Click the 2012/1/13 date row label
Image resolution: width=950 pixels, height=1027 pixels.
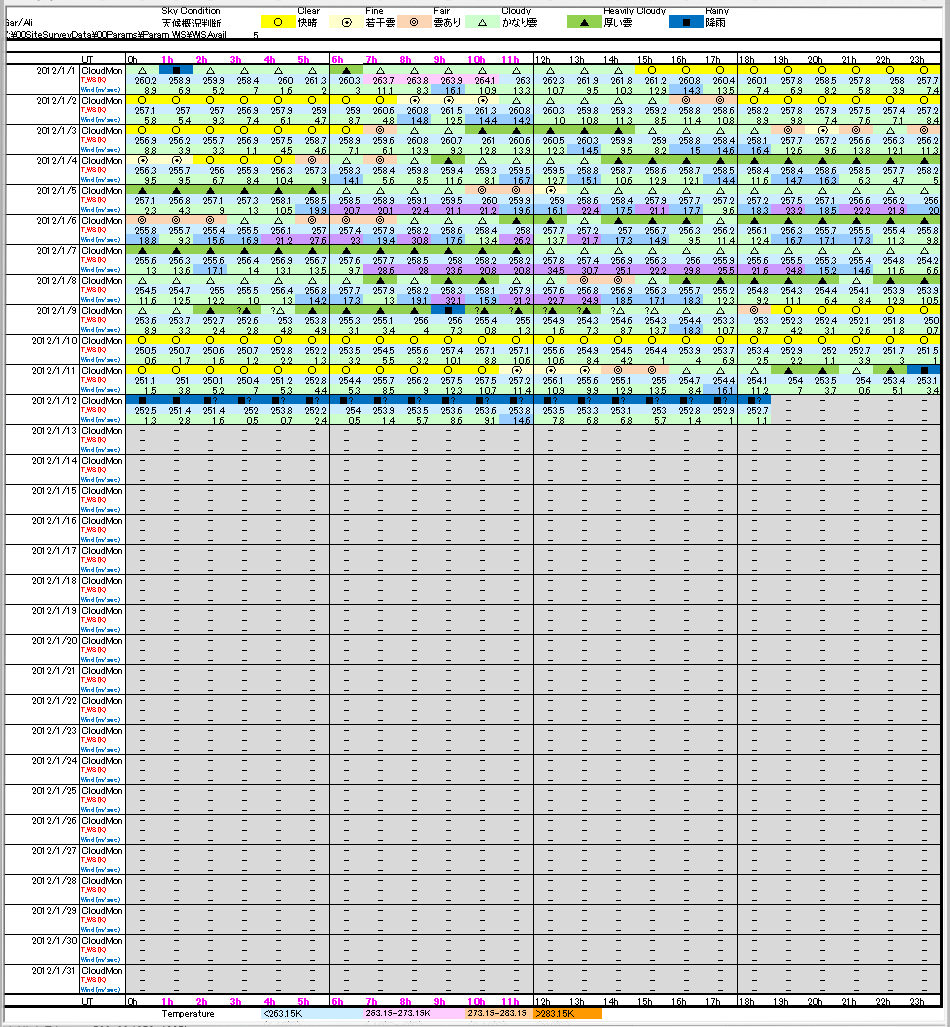tap(56, 431)
